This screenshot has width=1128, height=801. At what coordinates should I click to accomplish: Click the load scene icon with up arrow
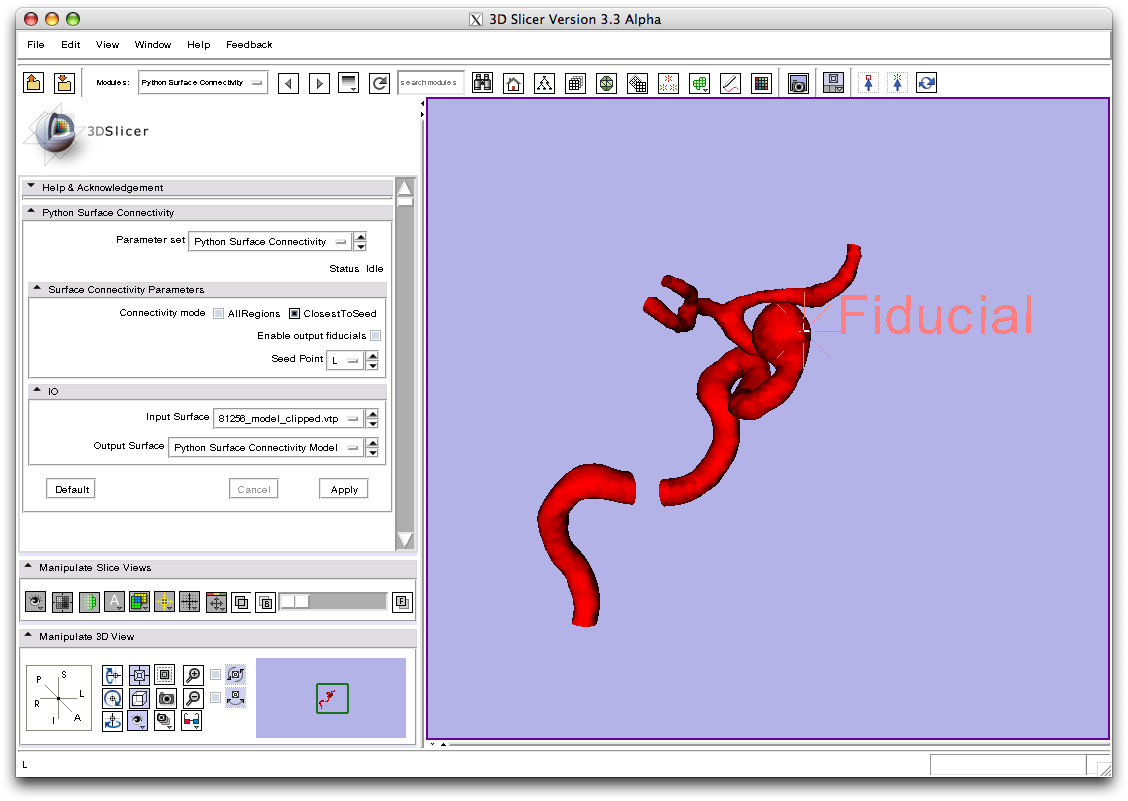[33, 83]
